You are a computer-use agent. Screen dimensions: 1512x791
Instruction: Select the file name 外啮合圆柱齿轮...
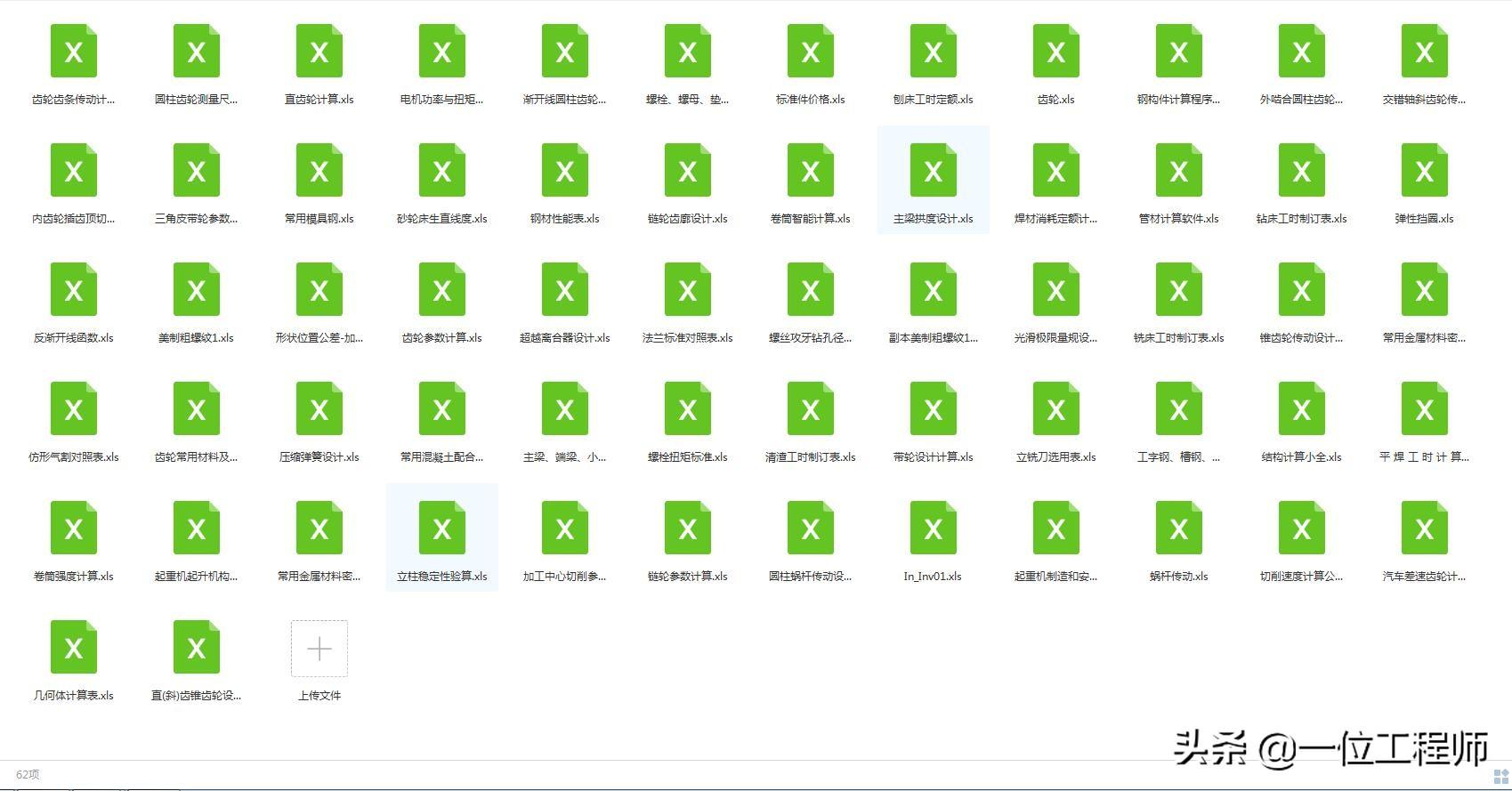tap(1302, 100)
